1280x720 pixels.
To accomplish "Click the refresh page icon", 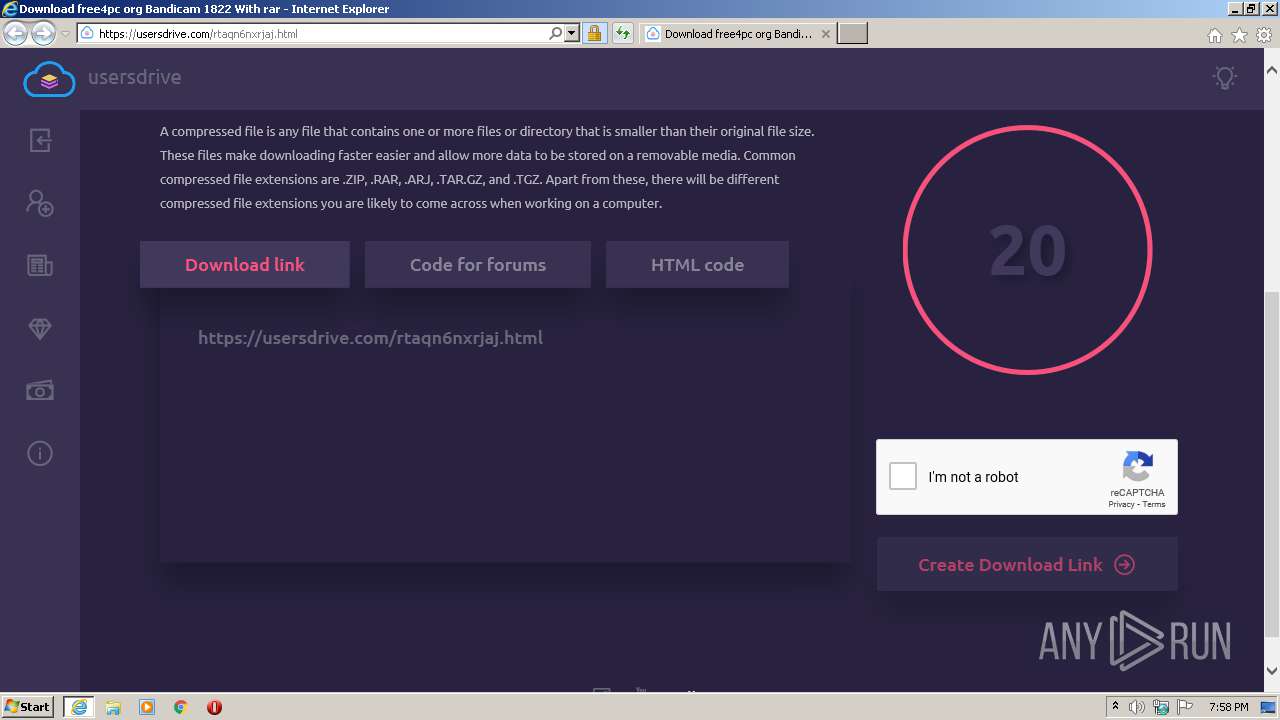I will coord(623,34).
